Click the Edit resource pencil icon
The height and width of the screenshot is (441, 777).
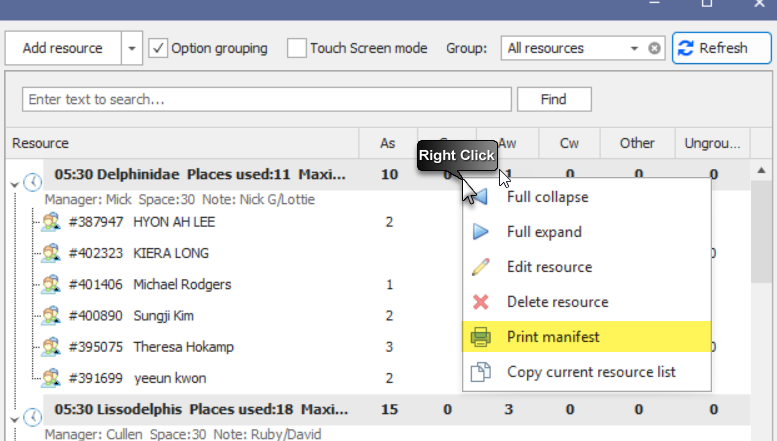[x=480, y=267]
